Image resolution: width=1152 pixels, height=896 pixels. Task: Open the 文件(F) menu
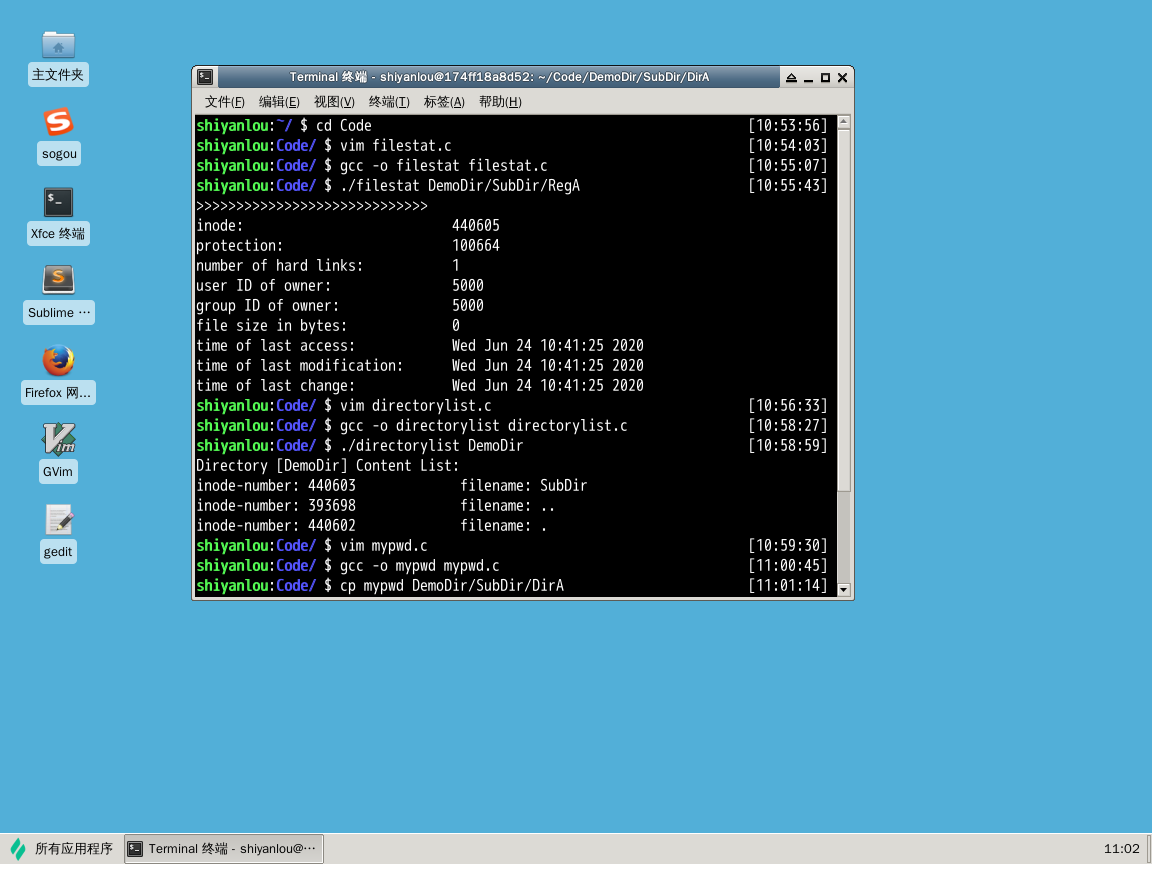click(x=224, y=102)
